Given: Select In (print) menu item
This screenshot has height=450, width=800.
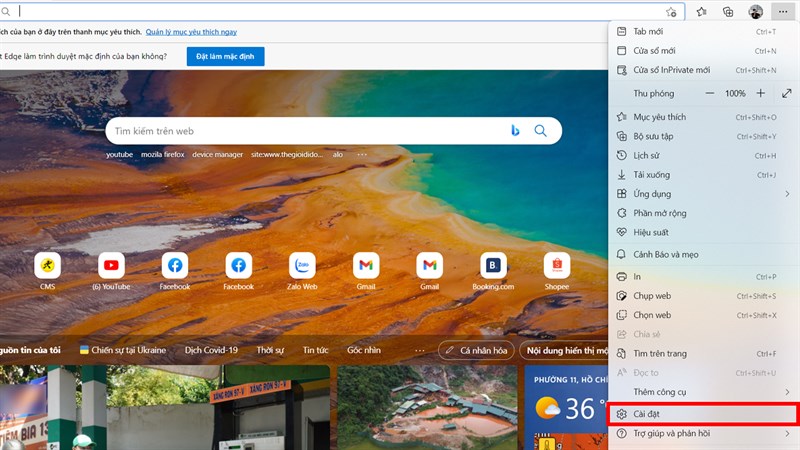Looking at the screenshot, I should coord(703,277).
